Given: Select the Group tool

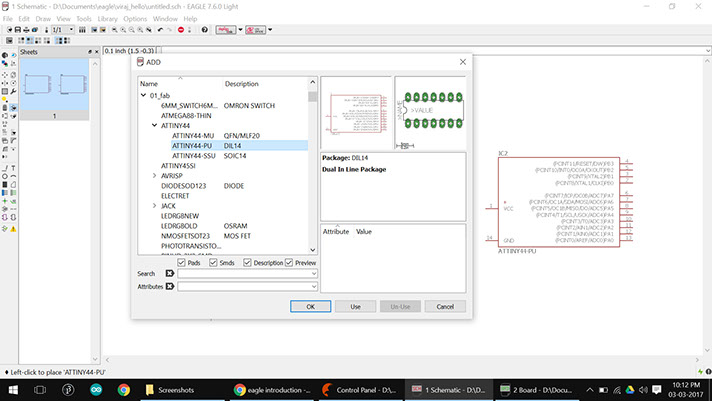Looking at the screenshot, I should coord(5,91).
